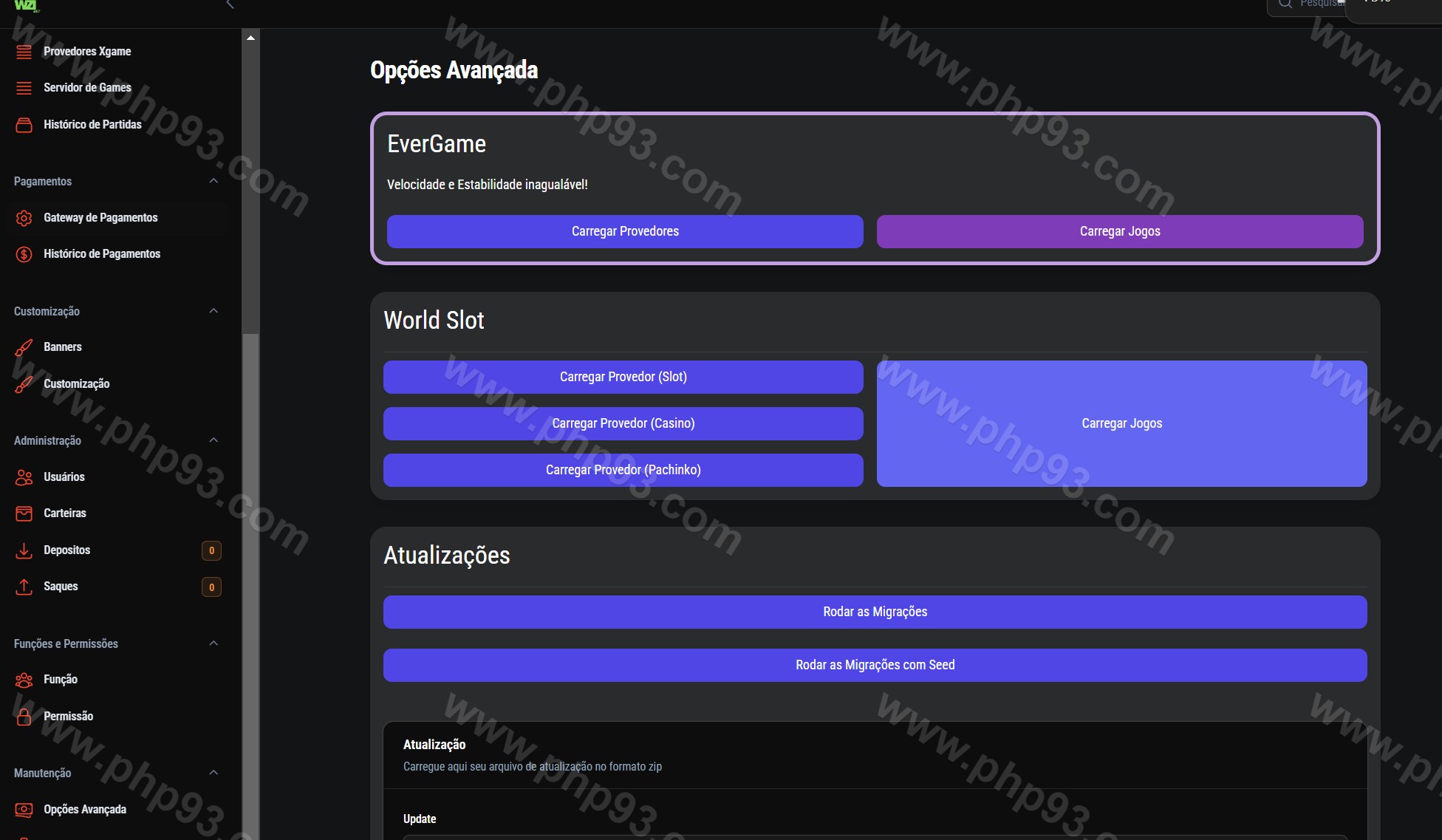The height and width of the screenshot is (840, 1442).
Task: Collapse the Funções e Permissões section
Action: (213, 643)
